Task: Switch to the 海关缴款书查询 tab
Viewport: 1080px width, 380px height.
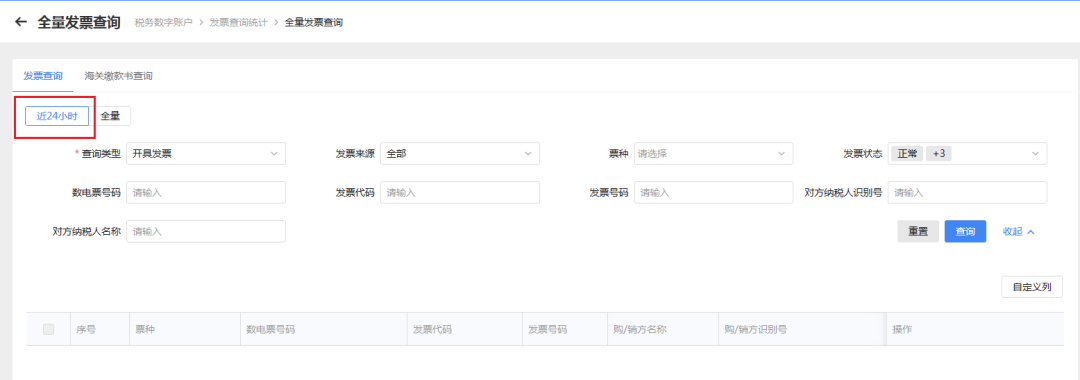Action: click(x=118, y=76)
